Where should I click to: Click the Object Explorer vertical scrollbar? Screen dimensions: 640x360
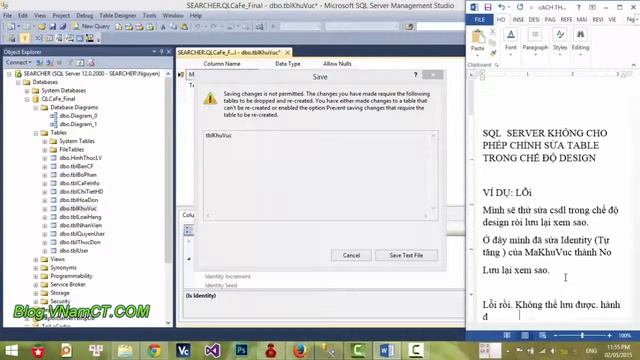click(168, 198)
